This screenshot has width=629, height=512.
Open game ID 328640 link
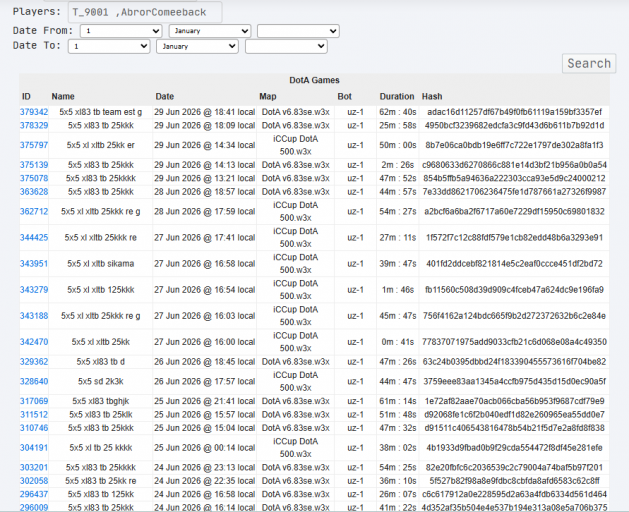click(x=34, y=381)
